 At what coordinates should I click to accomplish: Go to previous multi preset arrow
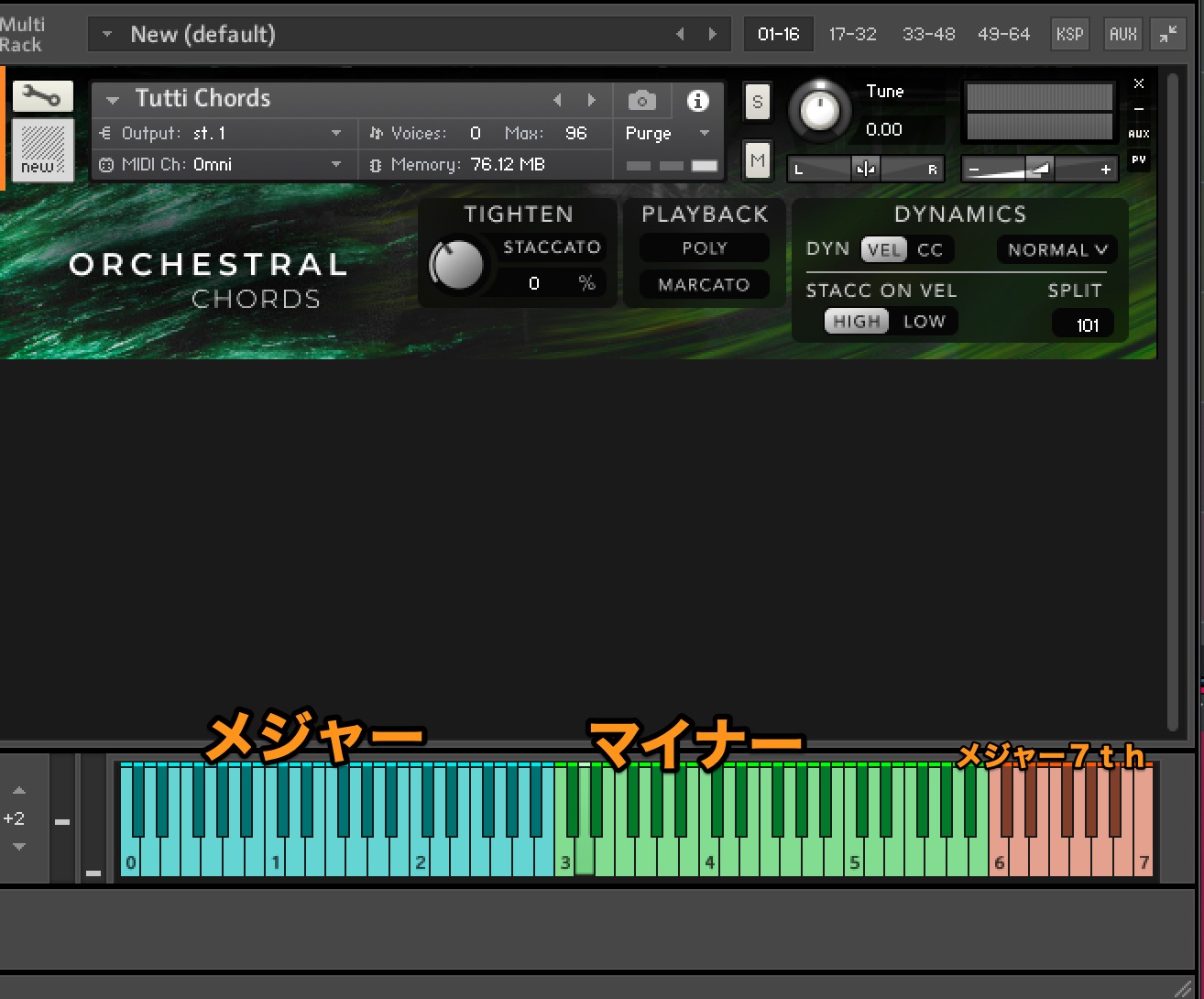pyautogui.click(x=680, y=35)
